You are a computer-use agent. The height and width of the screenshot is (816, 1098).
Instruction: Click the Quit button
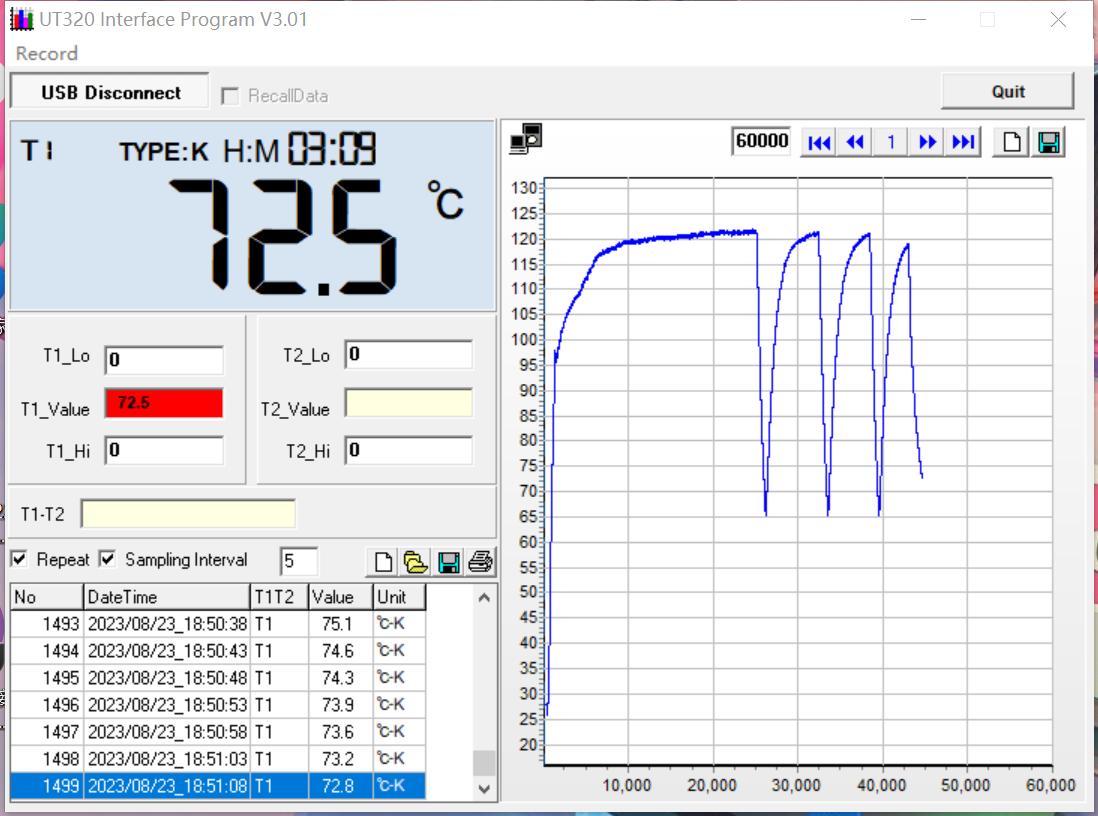click(x=1007, y=91)
